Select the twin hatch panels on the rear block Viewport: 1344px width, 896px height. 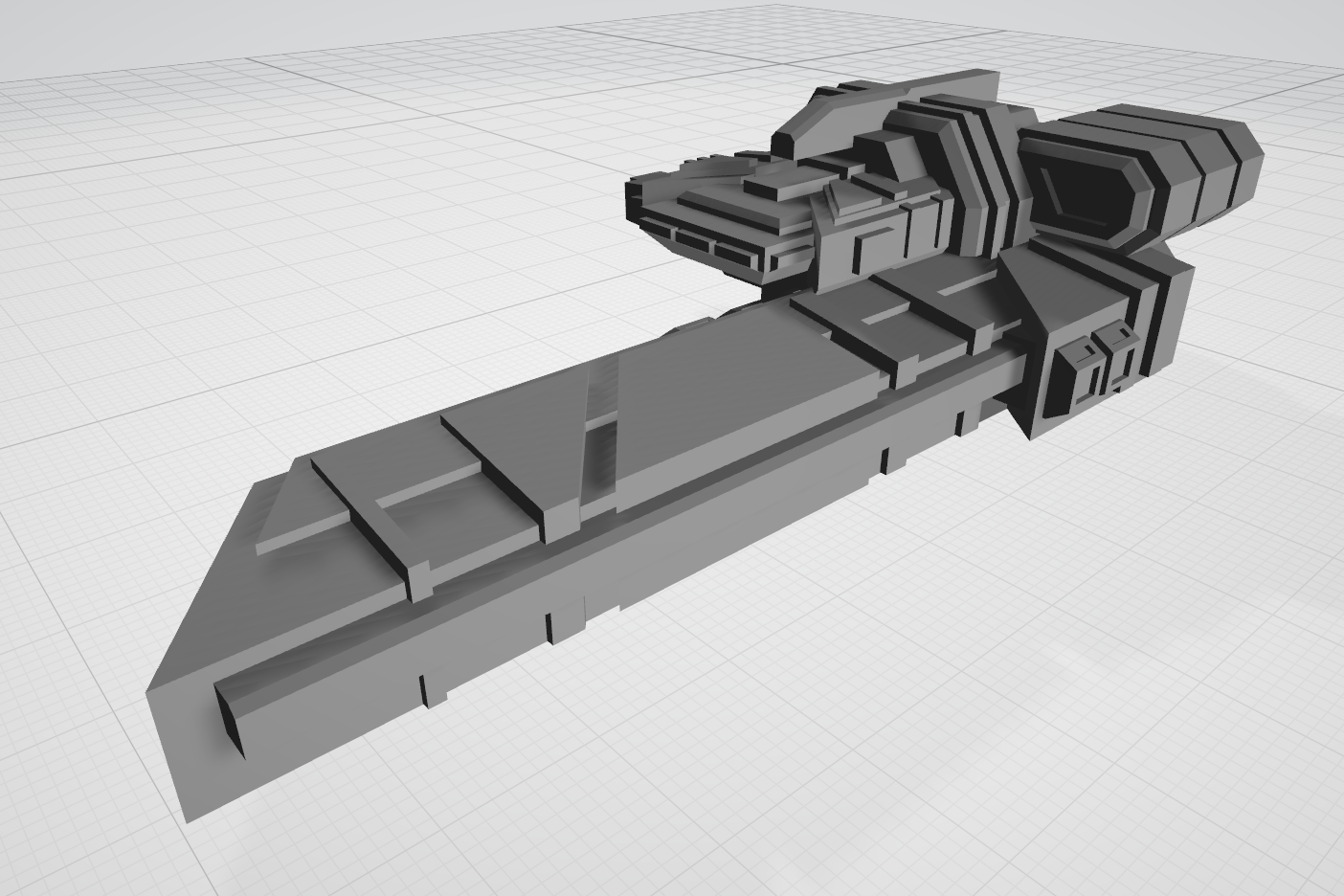1098,367
